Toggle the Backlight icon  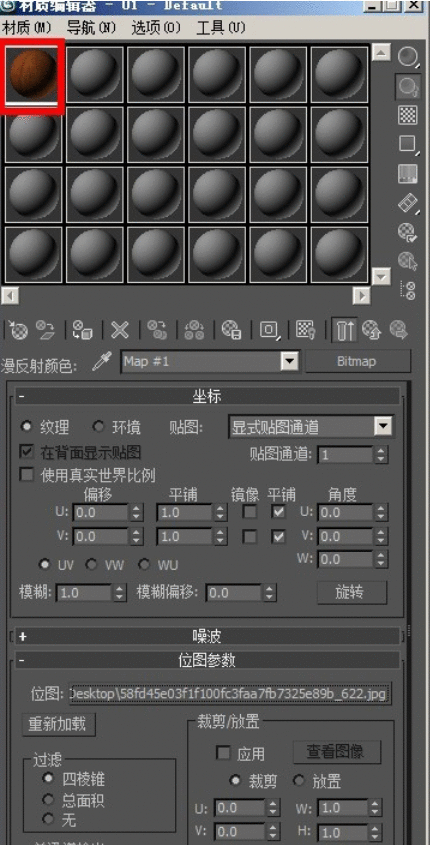pos(410,86)
